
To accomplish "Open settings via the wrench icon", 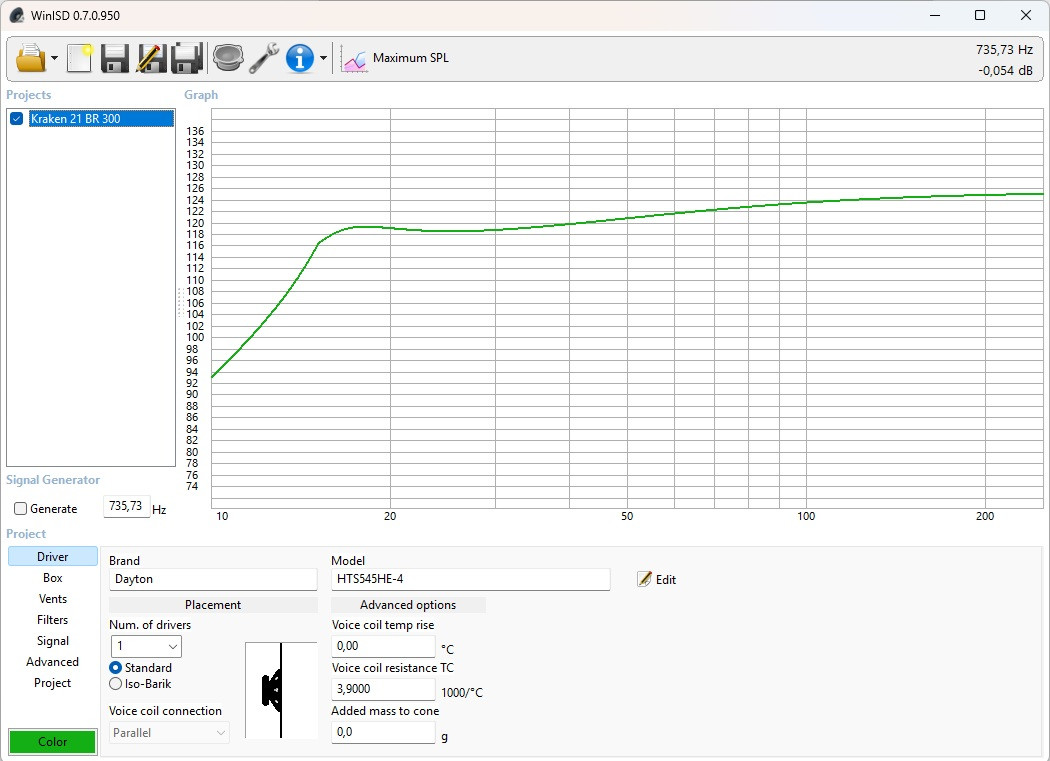I will (264, 58).
